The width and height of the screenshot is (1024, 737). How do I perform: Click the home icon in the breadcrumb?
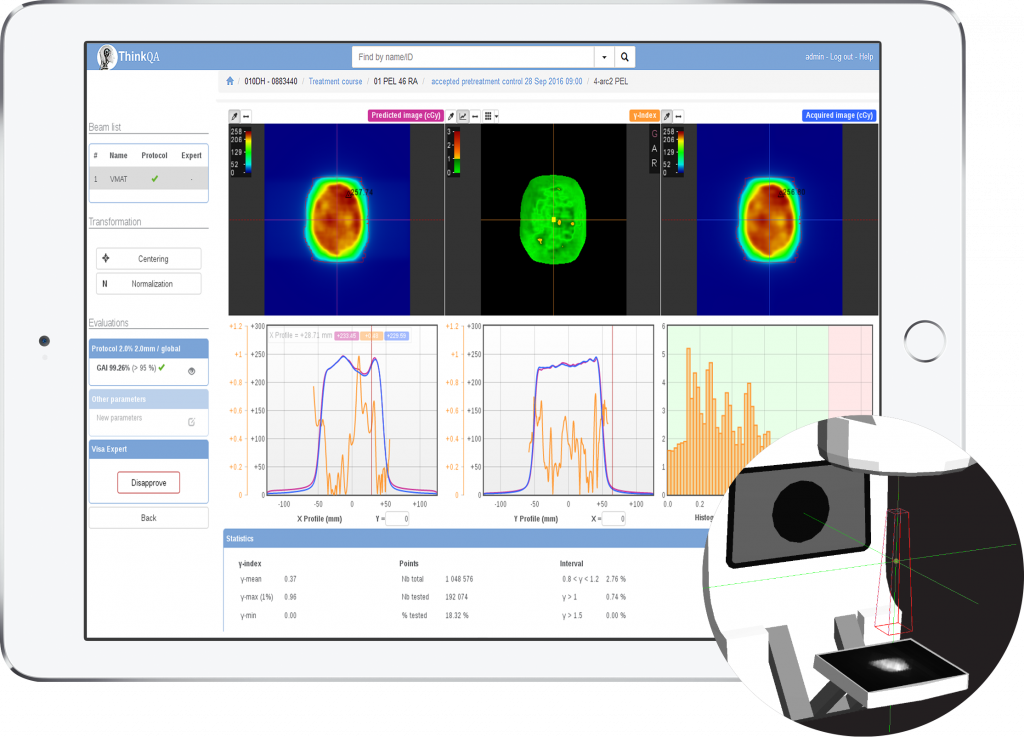(230, 81)
